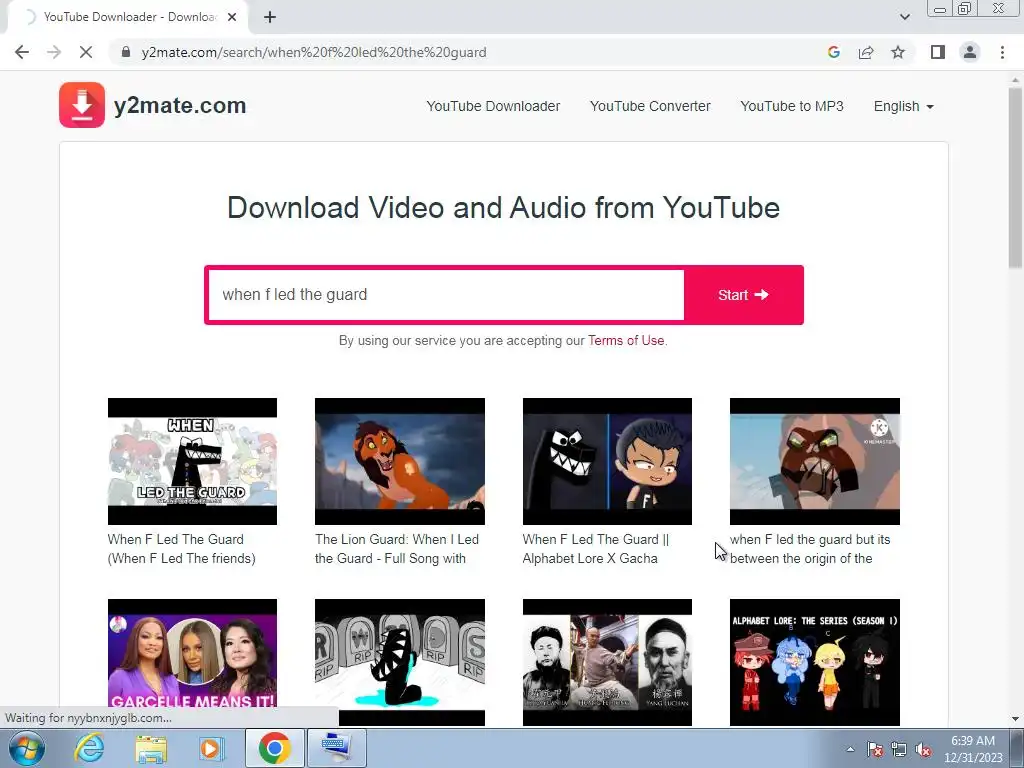Open Windows Media Player taskbar icon
Image resolution: width=1024 pixels, height=768 pixels.
pos(211,748)
